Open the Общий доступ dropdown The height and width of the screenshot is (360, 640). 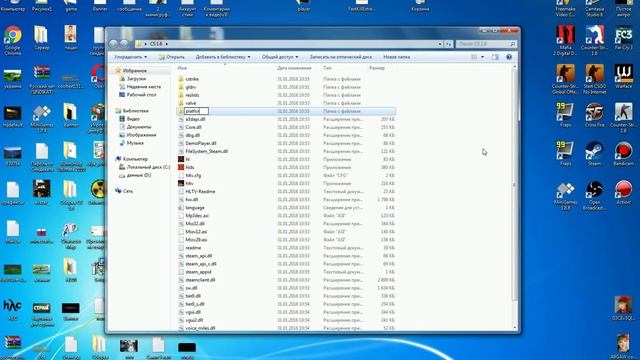(x=280, y=57)
